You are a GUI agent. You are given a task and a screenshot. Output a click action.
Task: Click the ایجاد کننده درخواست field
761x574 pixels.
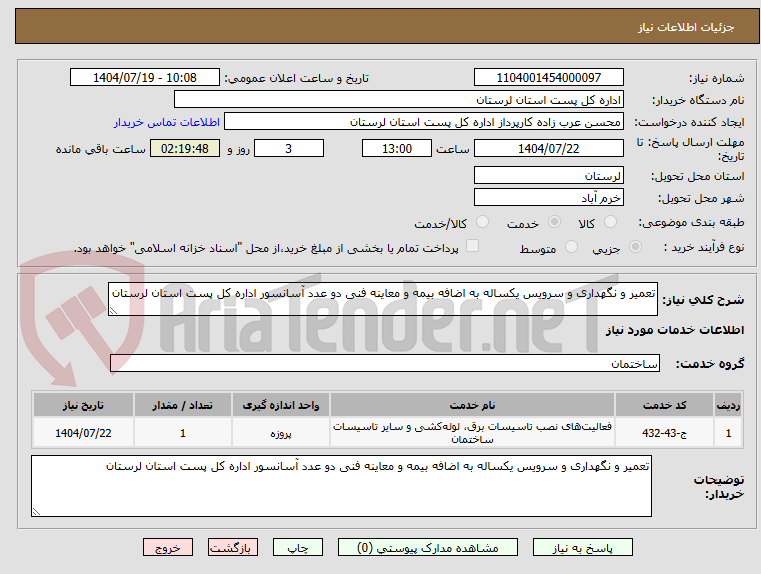[x=424, y=122]
